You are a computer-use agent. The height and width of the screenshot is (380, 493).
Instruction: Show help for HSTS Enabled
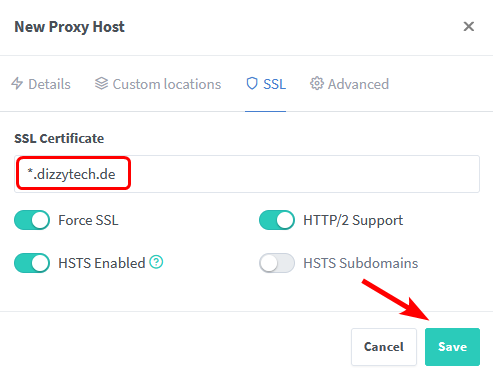pos(156,262)
